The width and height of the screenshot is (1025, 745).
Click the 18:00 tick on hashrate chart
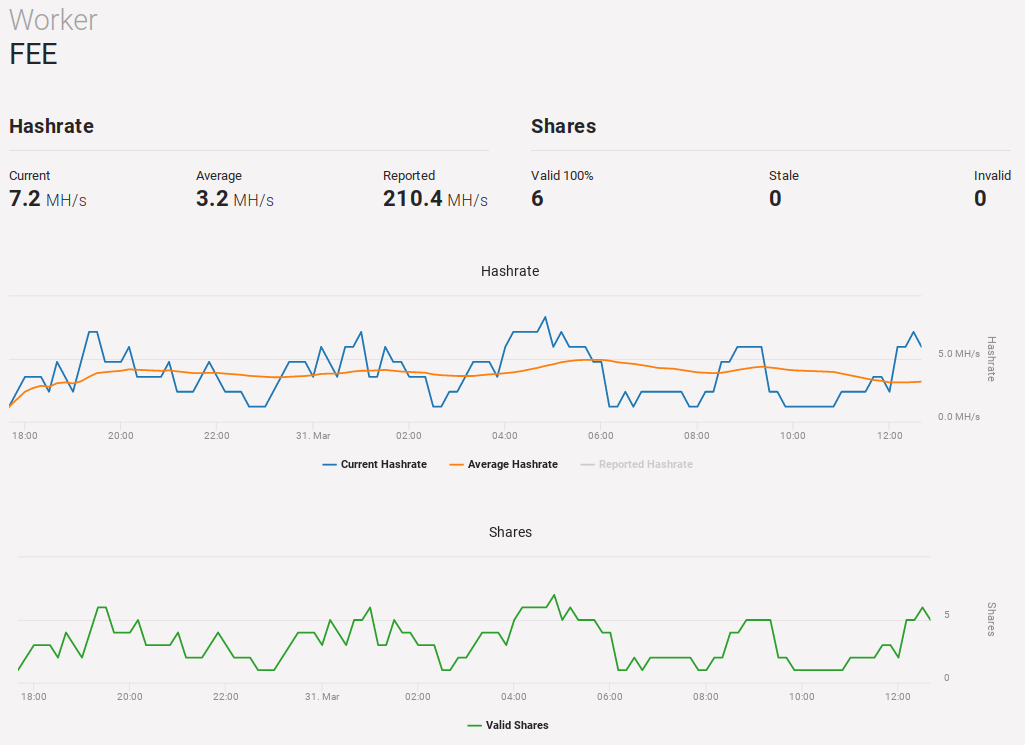click(x=25, y=435)
